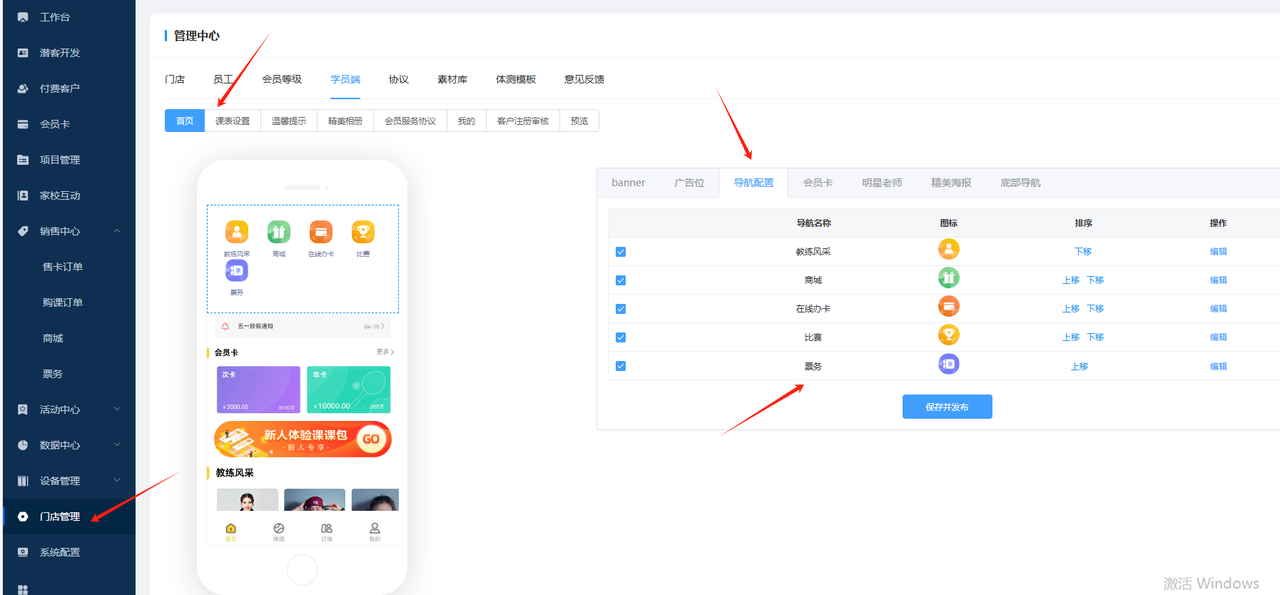Collapse the 销售中心 sidebar group
The width and height of the screenshot is (1280, 595).
tap(117, 231)
